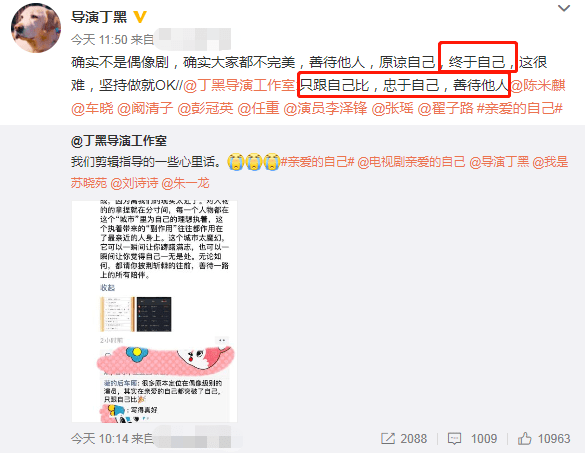Open the @丁黑导演工作室 mention in the post
Image resolution: width=585 pixels, height=453 pixels.
tap(239, 85)
